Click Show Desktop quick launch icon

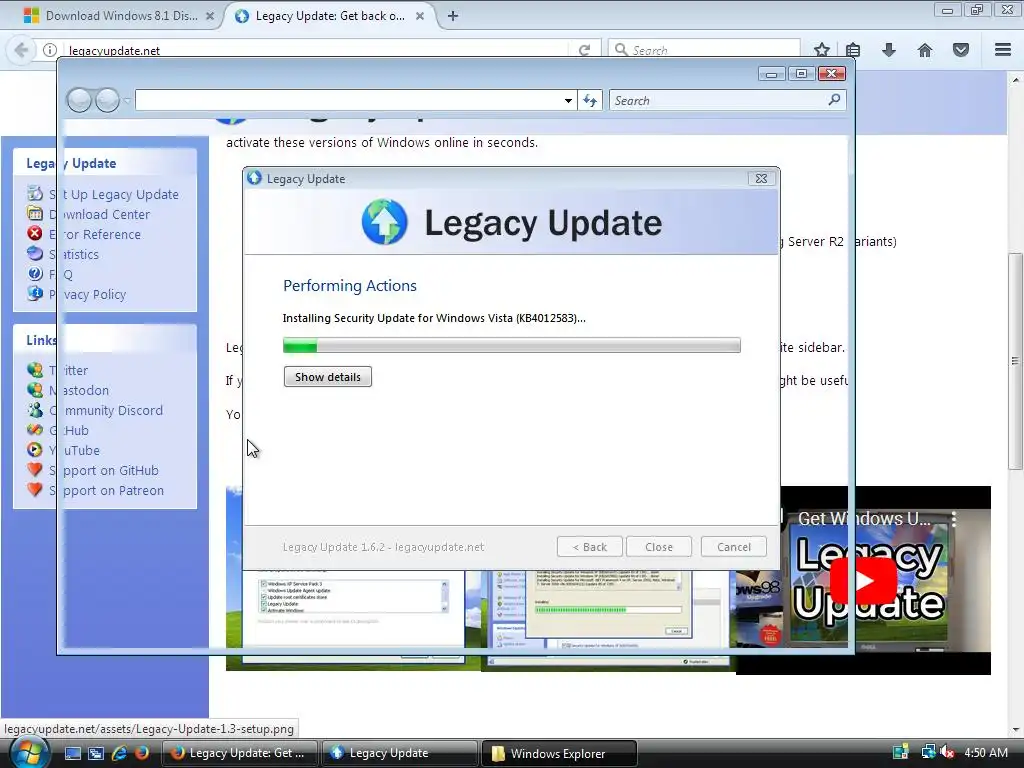pos(72,753)
